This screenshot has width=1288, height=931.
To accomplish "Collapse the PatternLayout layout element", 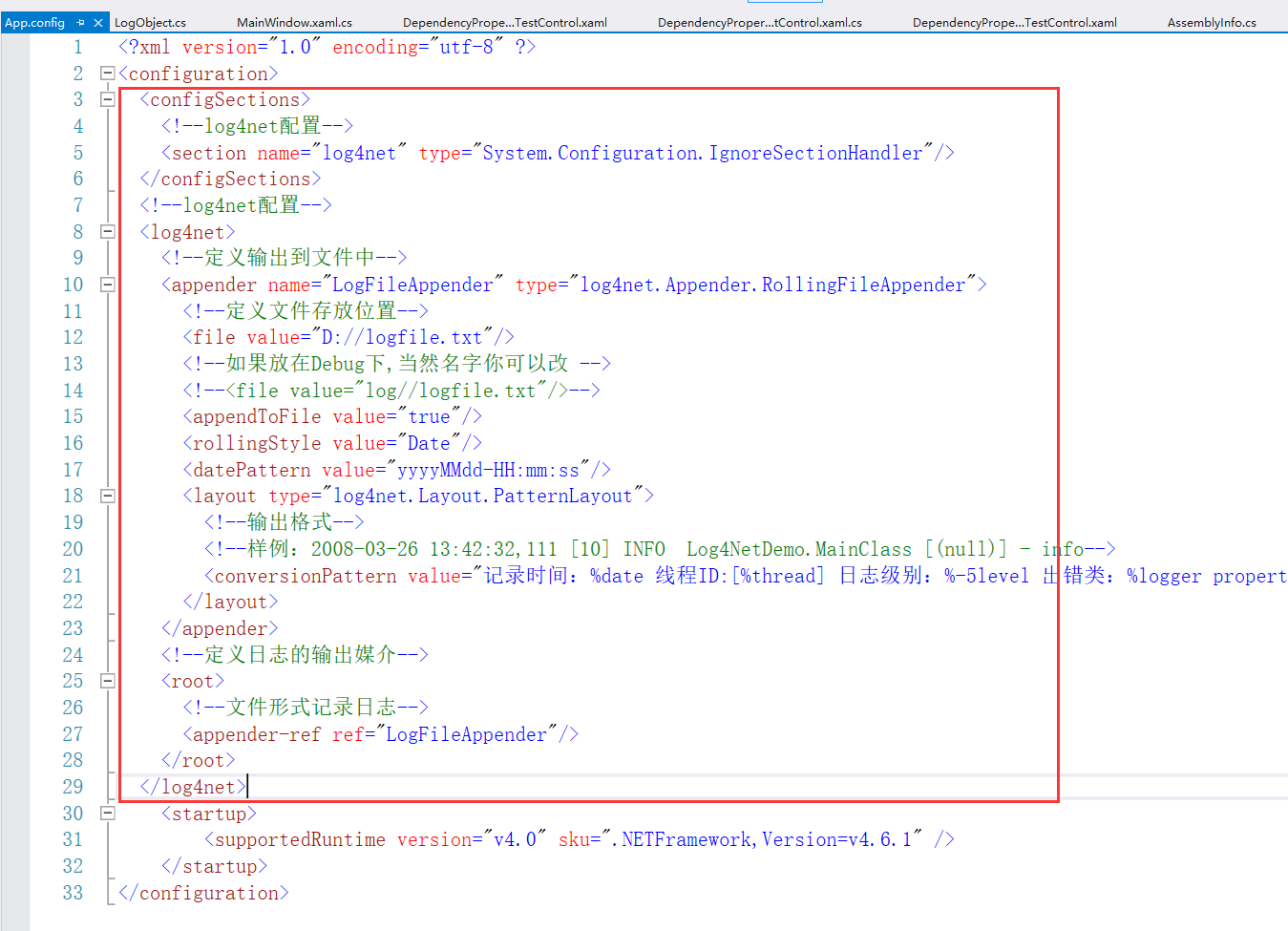I will click(x=107, y=496).
